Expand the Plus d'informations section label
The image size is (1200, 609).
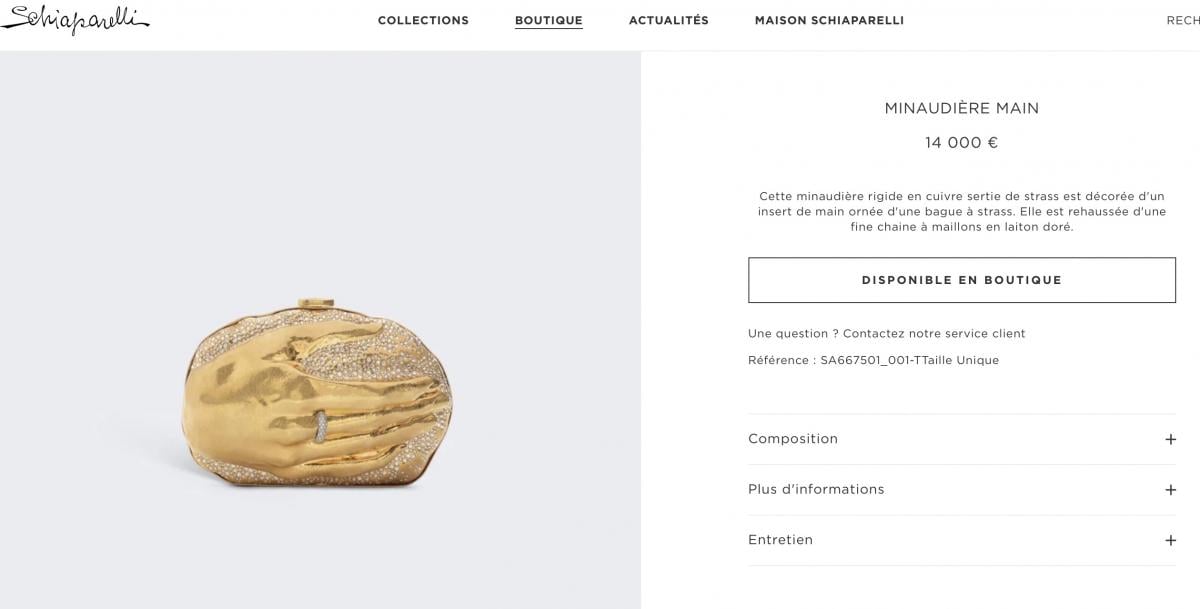[x=816, y=490]
